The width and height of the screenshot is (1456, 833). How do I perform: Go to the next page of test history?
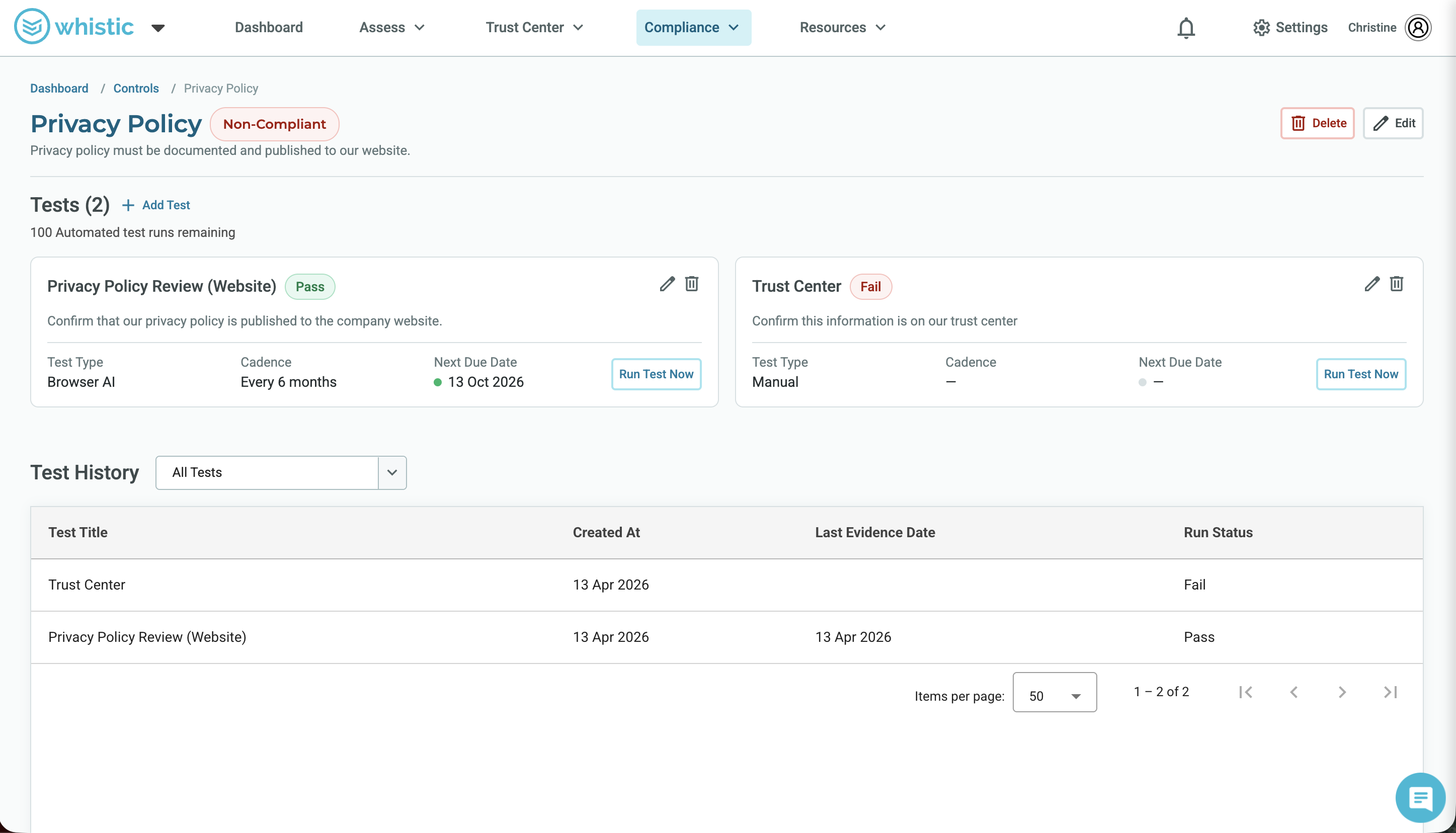(x=1342, y=692)
